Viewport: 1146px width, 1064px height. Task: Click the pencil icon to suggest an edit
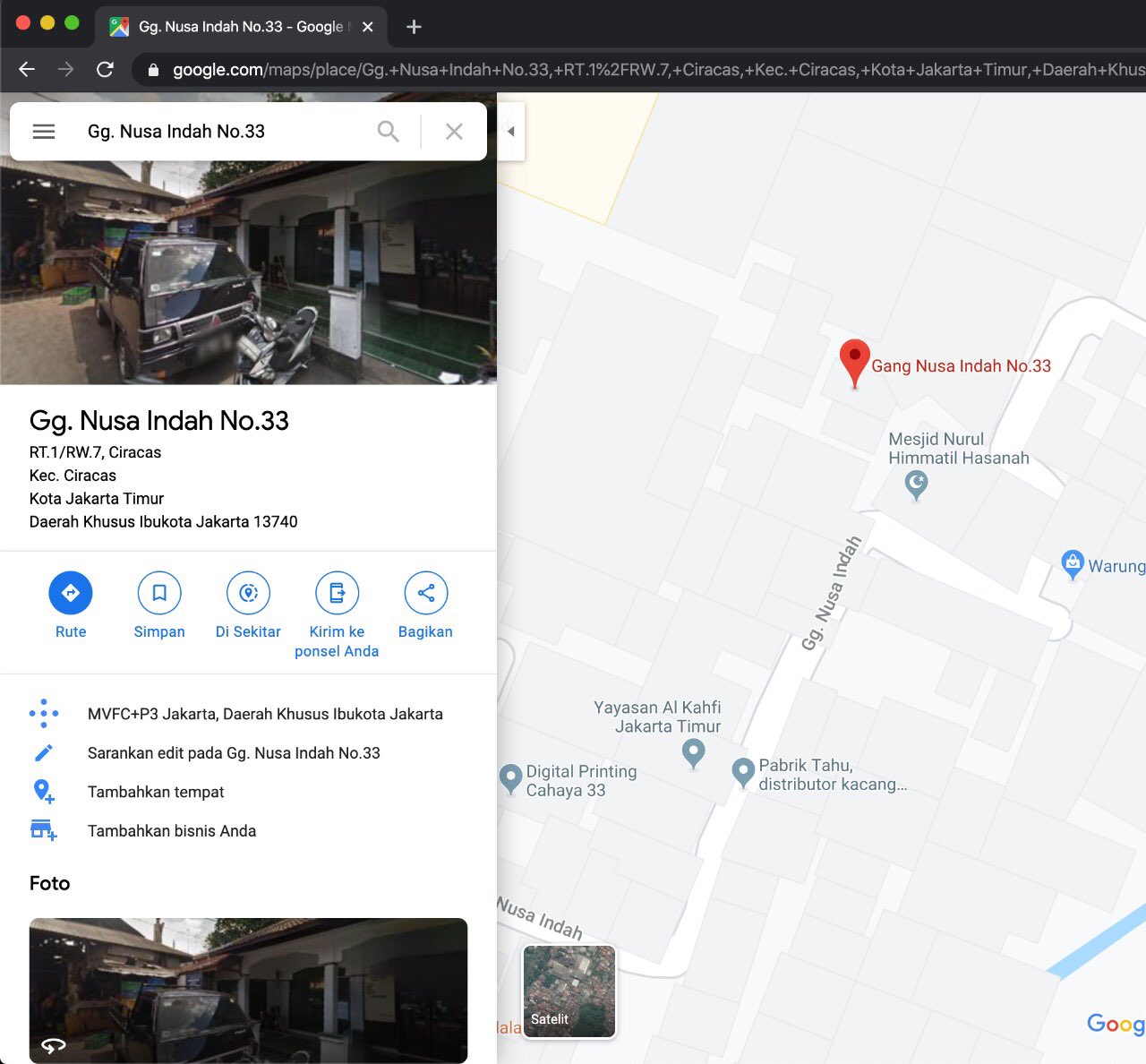(x=44, y=752)
